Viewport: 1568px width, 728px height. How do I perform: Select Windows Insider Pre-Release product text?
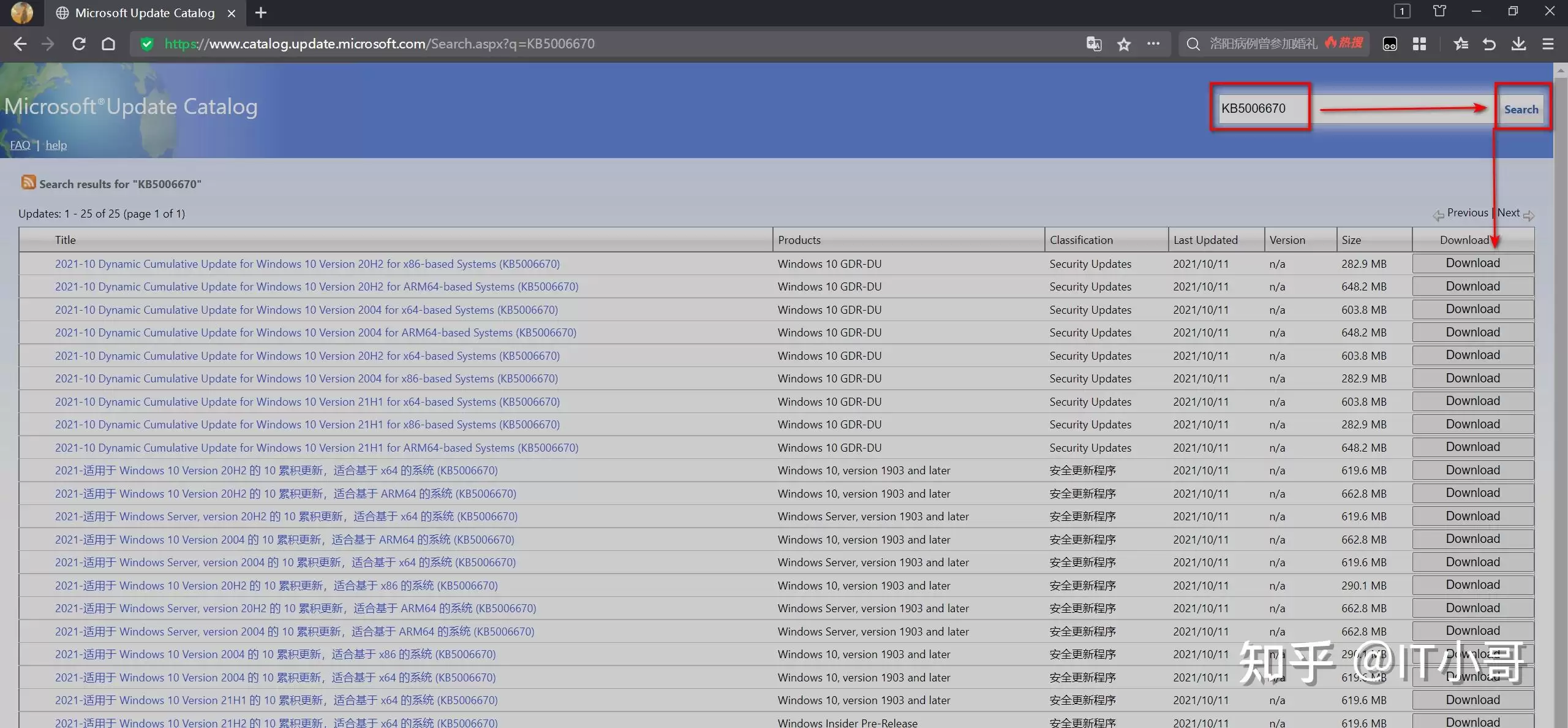(x=848, y=723)
